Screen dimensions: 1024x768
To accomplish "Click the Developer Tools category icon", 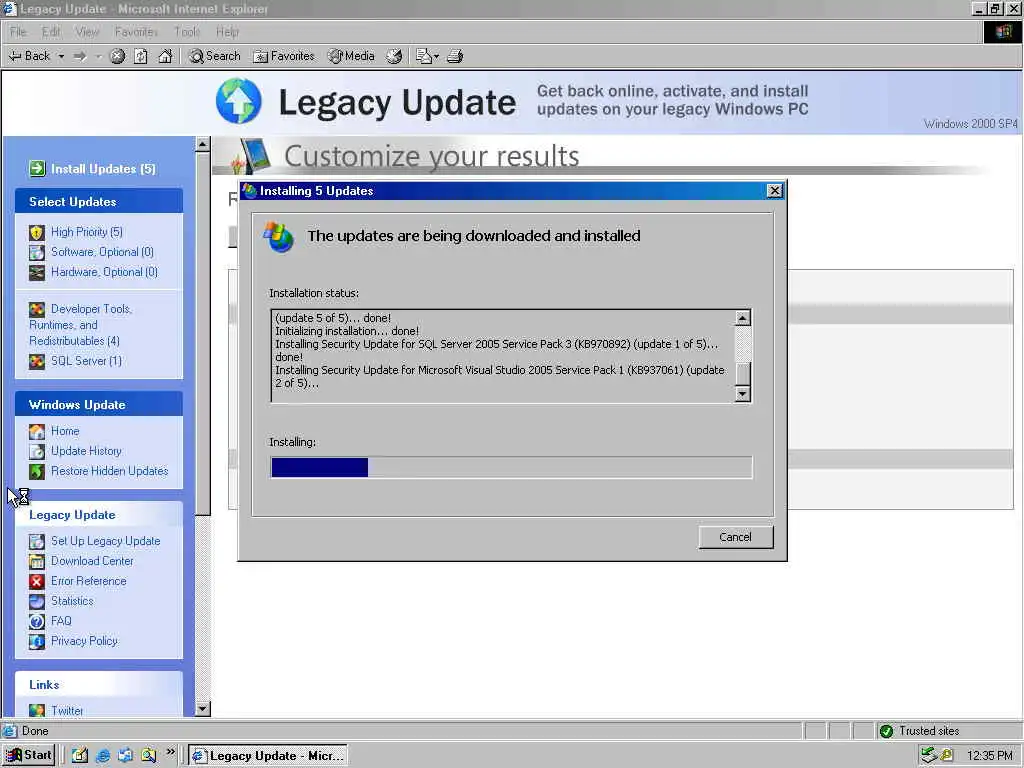I will pos(37,309).
